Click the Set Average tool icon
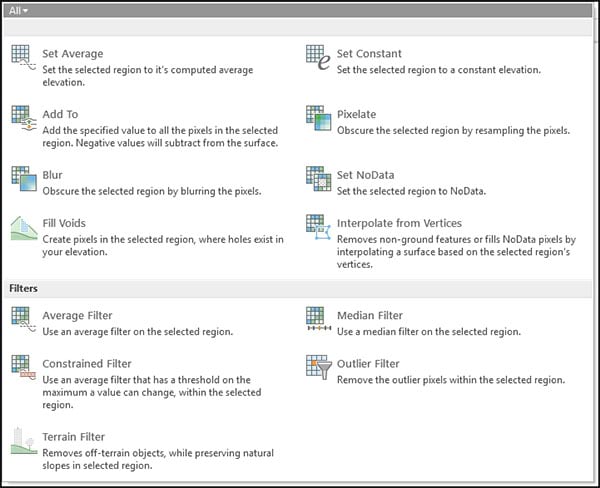 (23, 59)
